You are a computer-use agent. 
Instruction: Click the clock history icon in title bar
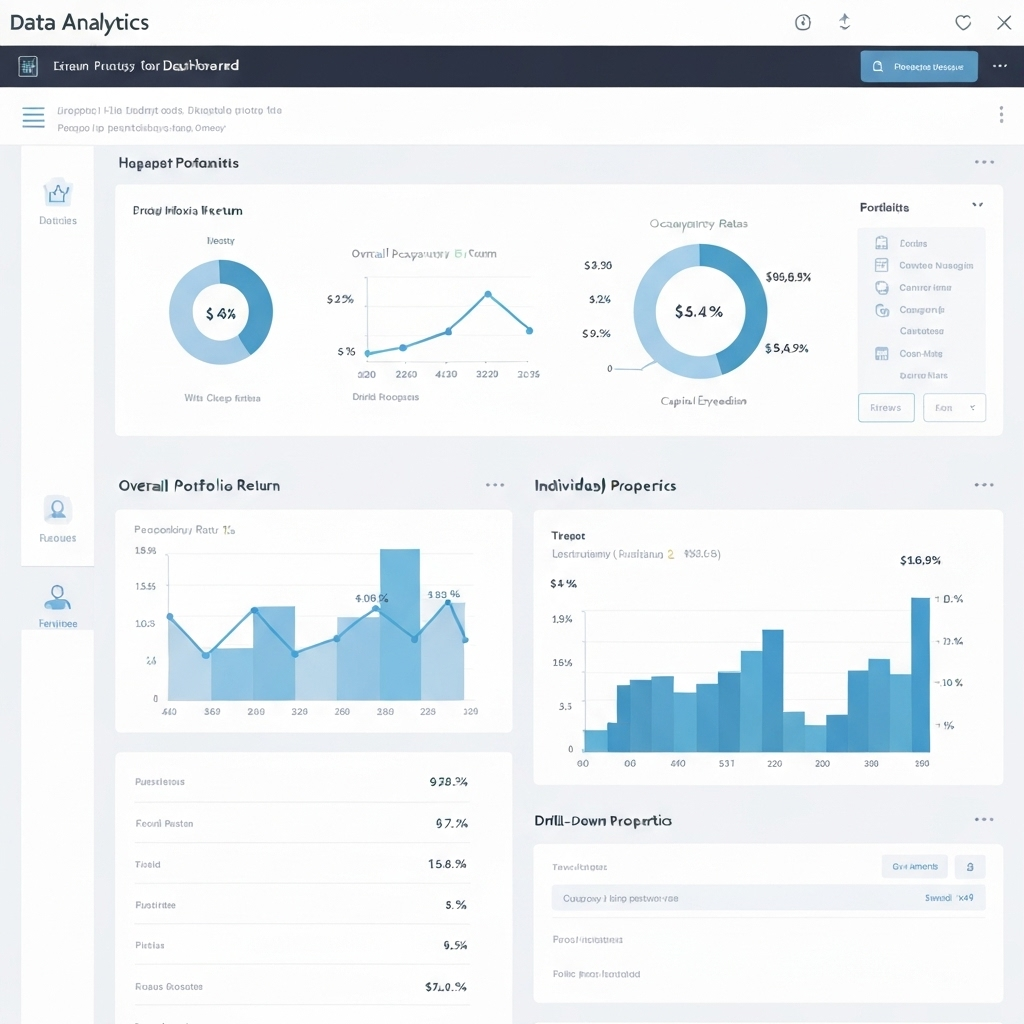coord(803,23)
